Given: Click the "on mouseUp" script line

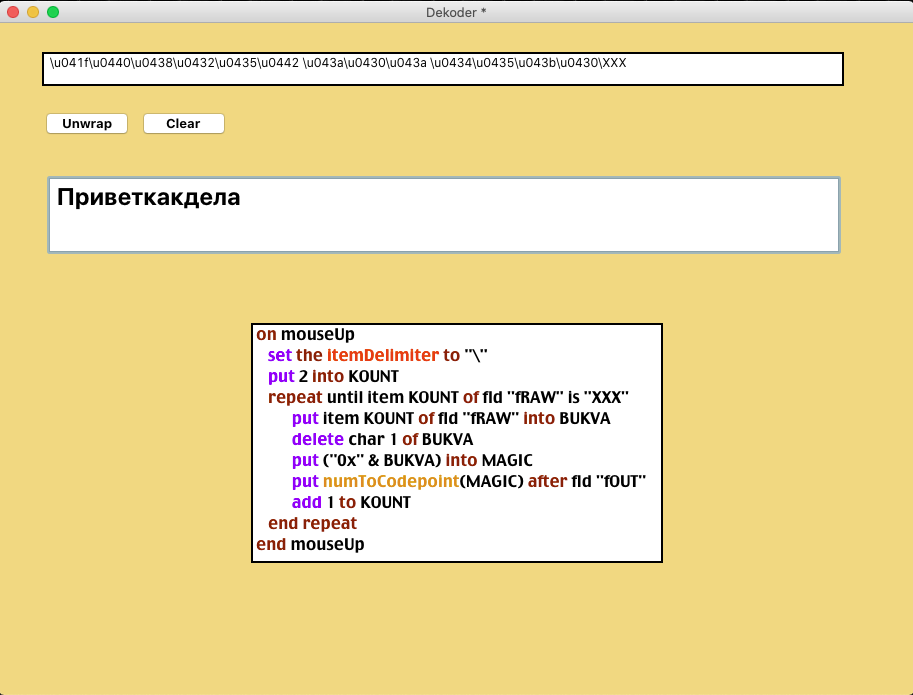Looking at the screenshot, I should 305,334.
